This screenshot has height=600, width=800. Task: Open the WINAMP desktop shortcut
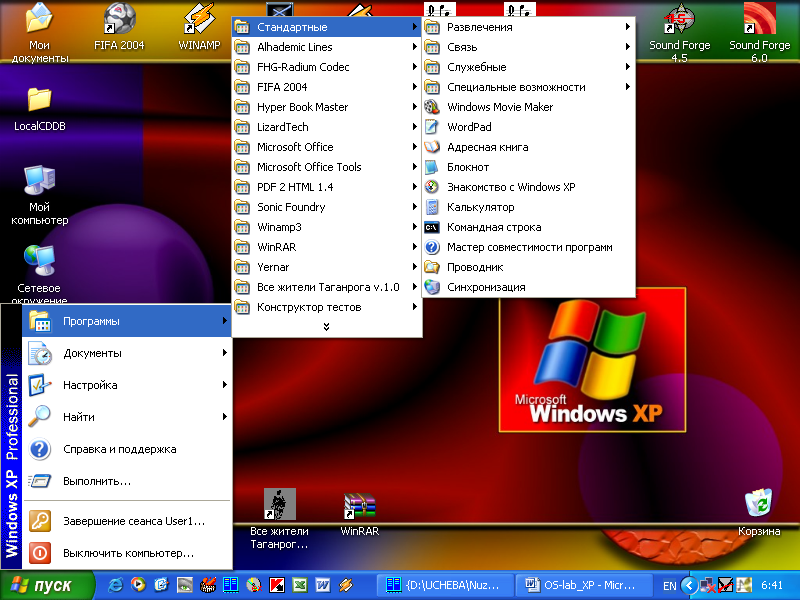[199, 27]
